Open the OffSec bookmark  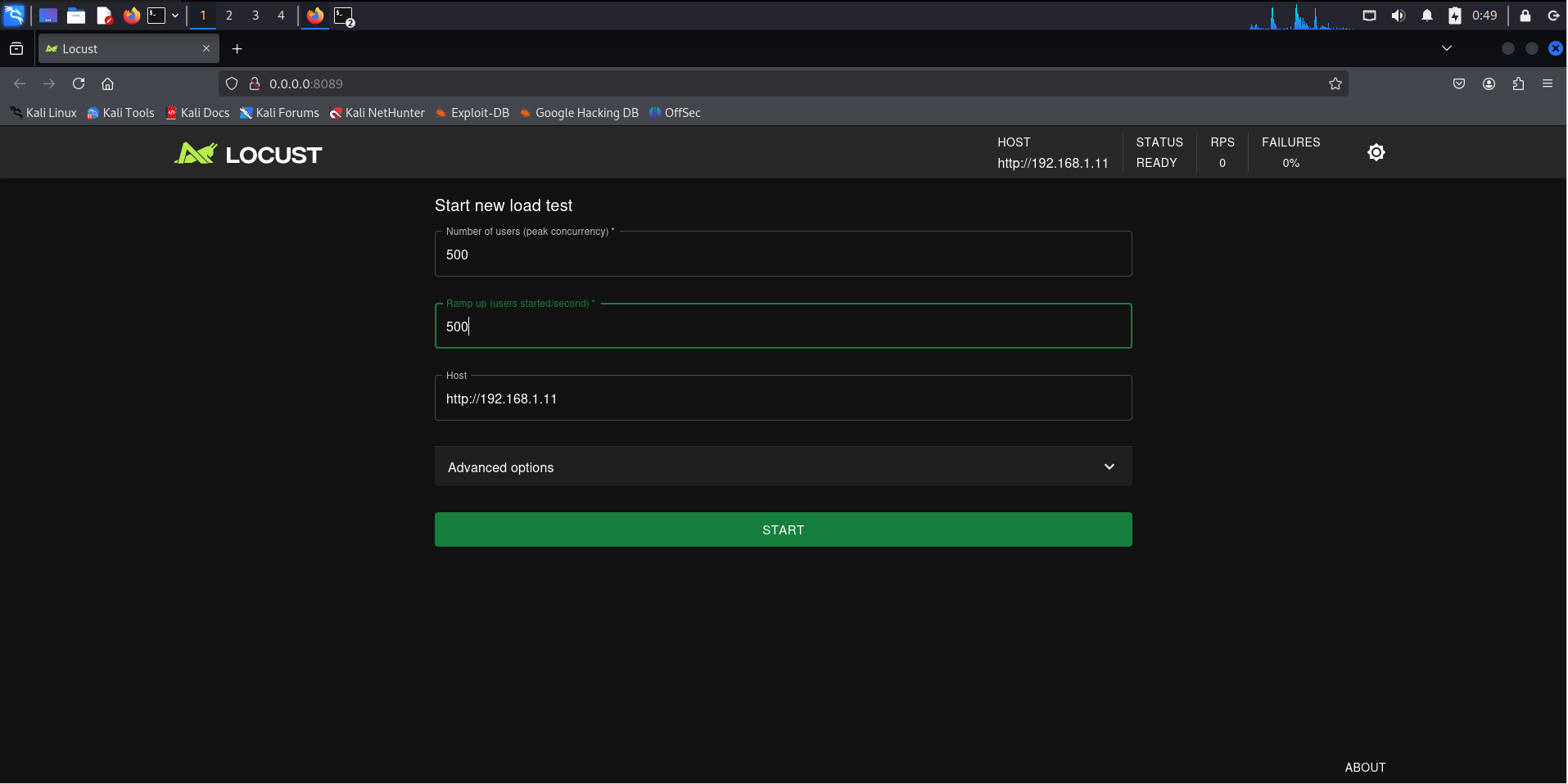[x=675, y=113]
